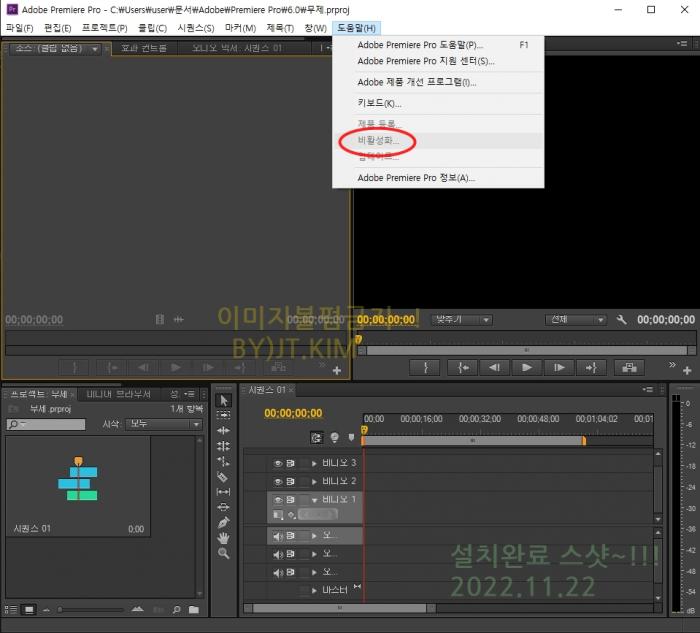Open Adobe Premiere Pro 정보(A) entry
The width and height of the screenshot is (700, 633).
[415, 178]
